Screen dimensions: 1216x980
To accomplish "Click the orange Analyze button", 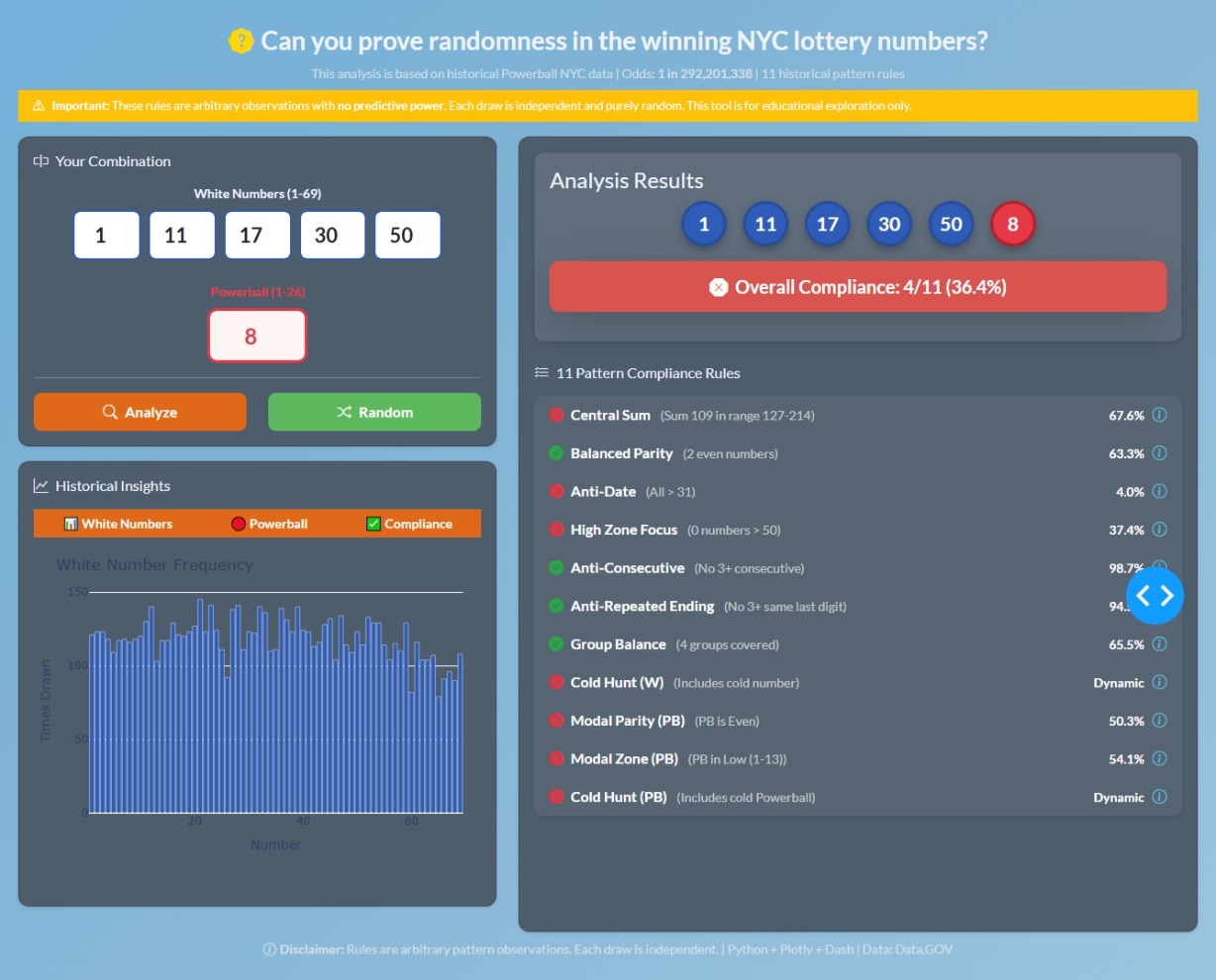I will [140, 412].
